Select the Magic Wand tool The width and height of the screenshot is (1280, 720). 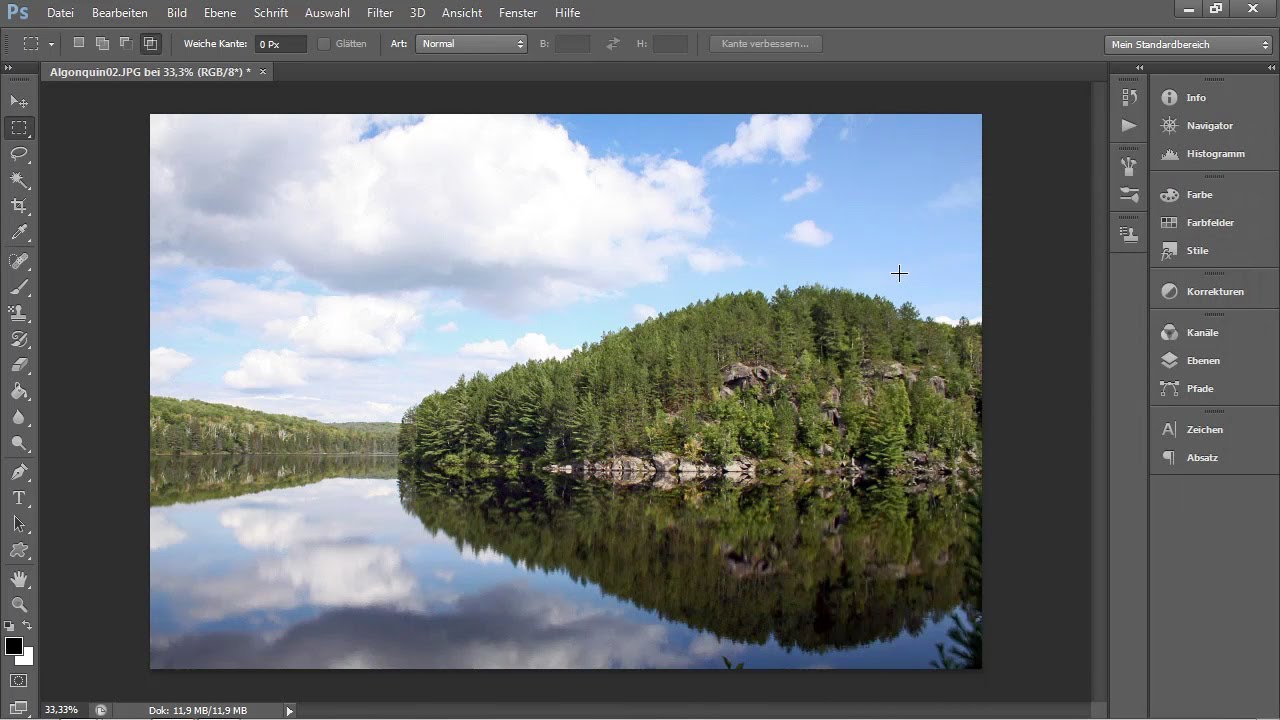(x=19, y=180)
